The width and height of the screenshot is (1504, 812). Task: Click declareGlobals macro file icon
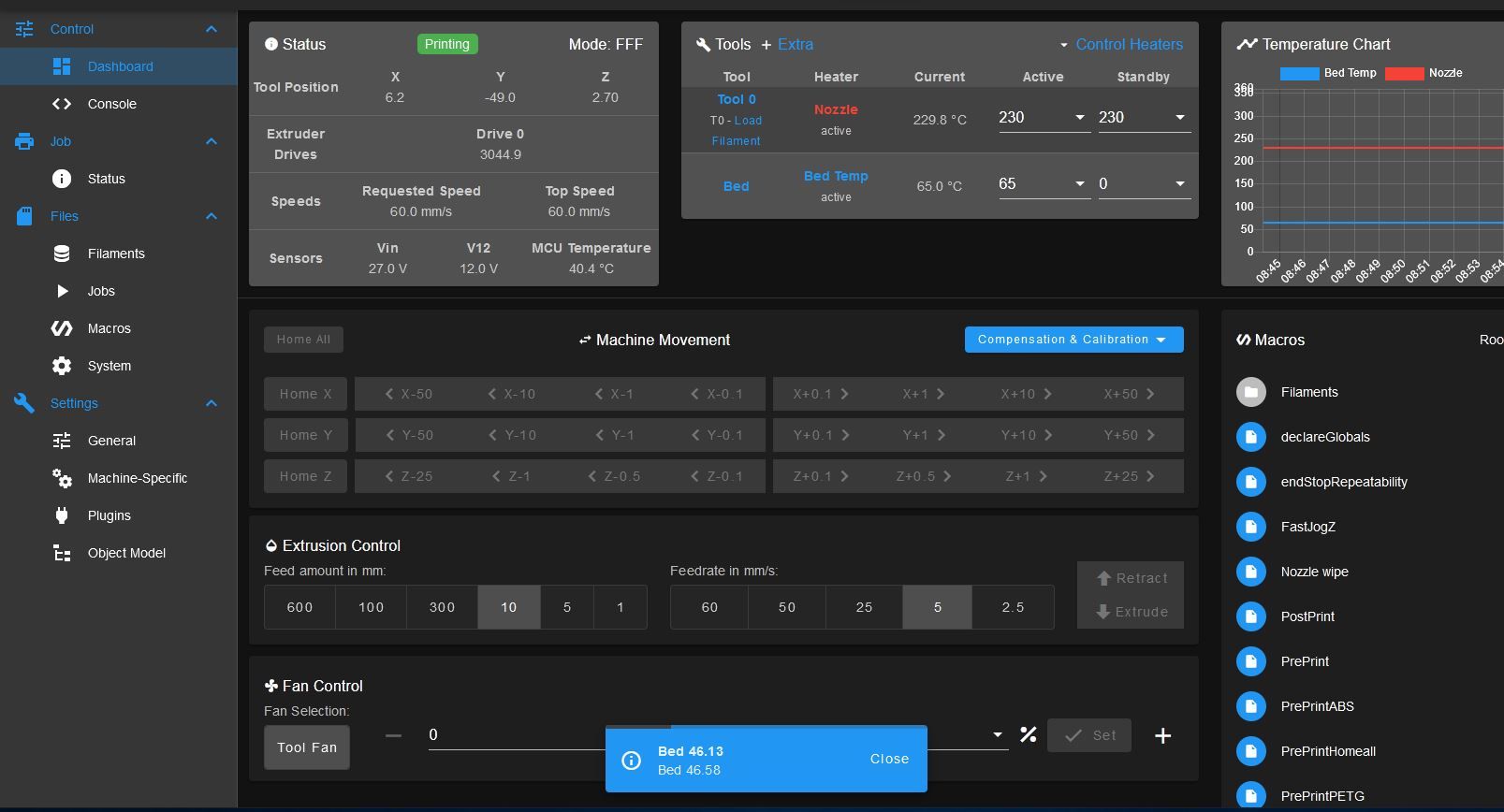pyautogui.click(x=1251, y=437)
